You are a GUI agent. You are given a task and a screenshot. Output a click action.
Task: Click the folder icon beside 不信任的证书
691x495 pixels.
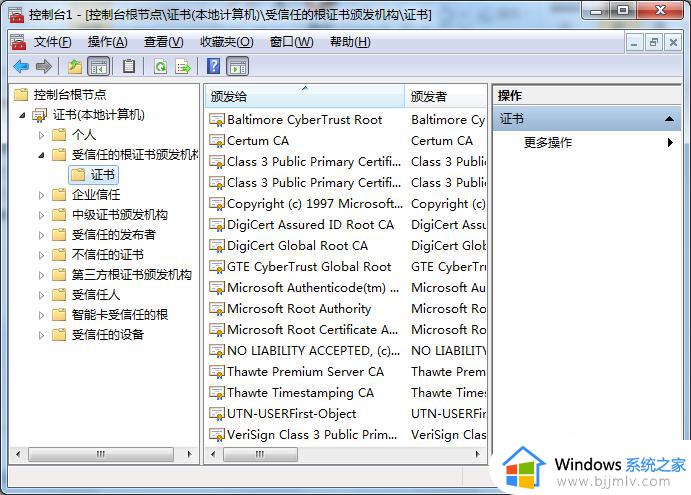(59, 254)
